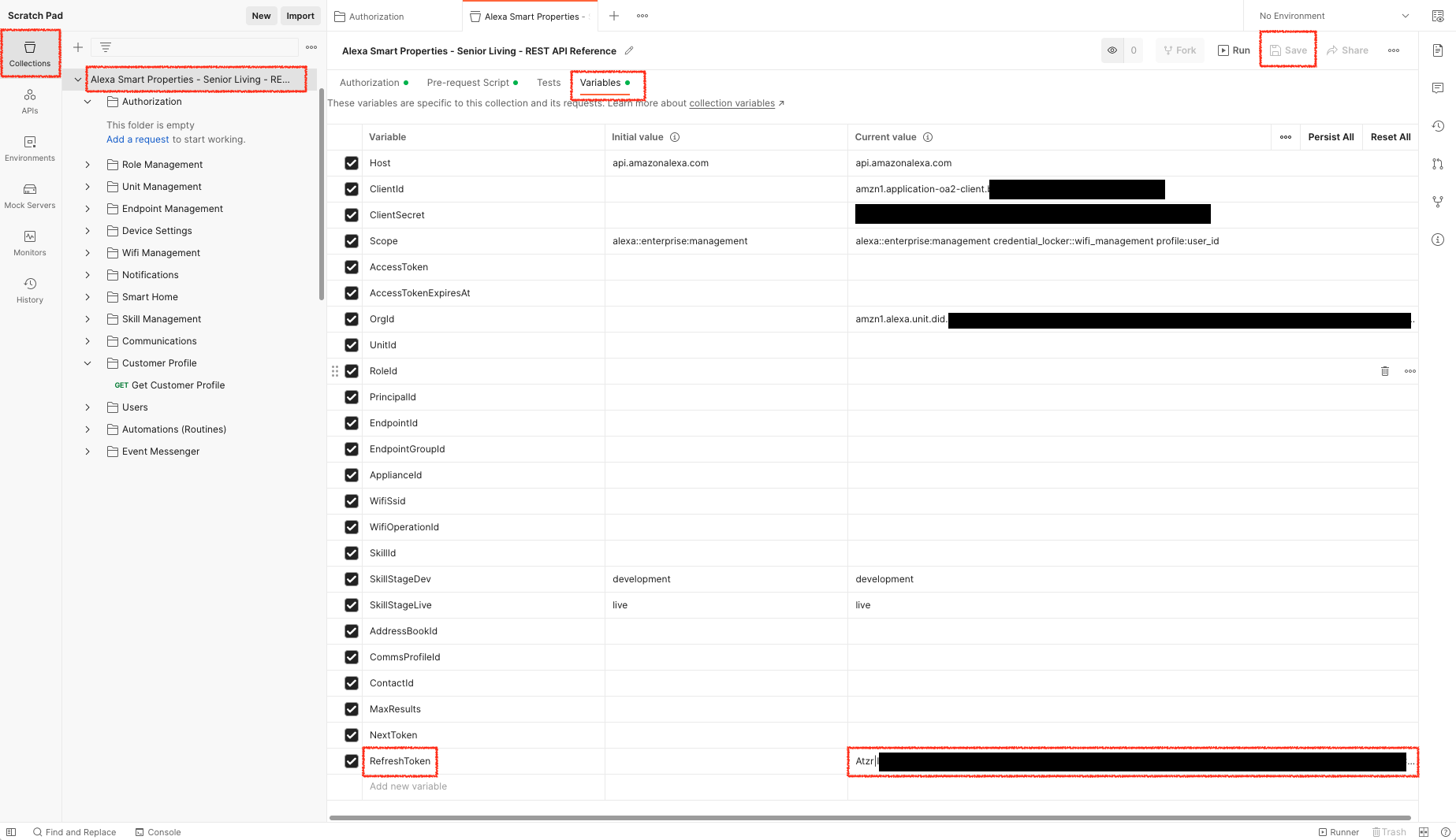1456x840 pixels.
Task: Click the Import button
Action: pos(300,16)
